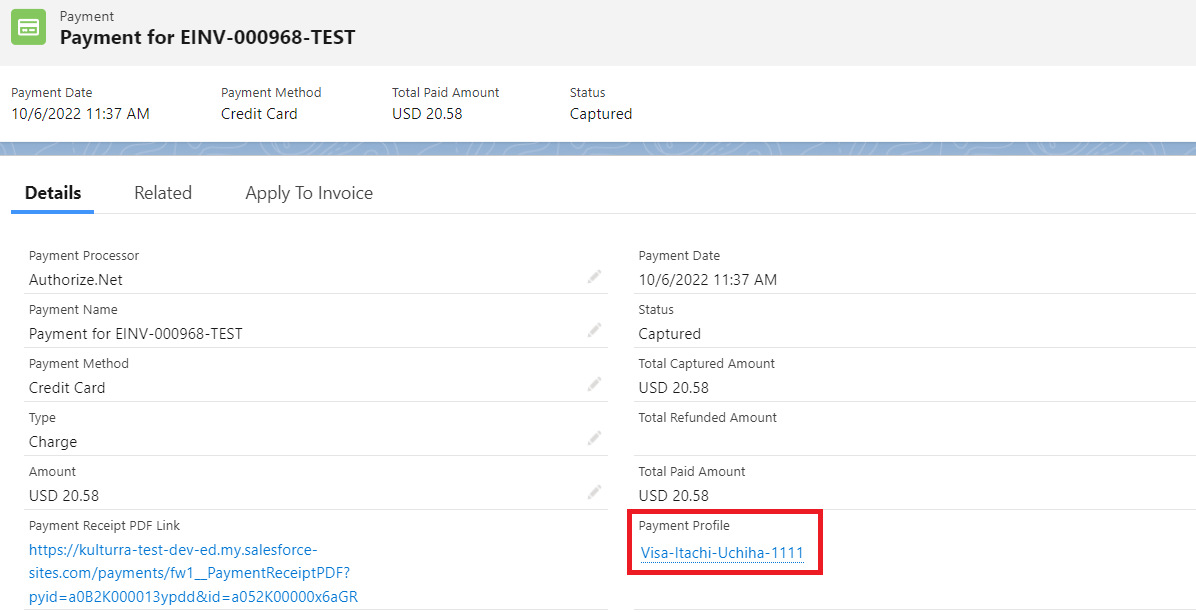The width and height of the screenshot is (1196, 612).
Task: Click the Authorize.Net payment processor value
Action: pos(76,280)
